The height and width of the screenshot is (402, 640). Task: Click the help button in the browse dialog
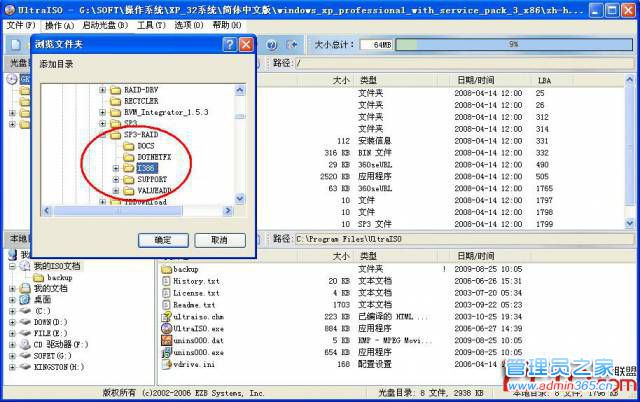click(230, 44)
